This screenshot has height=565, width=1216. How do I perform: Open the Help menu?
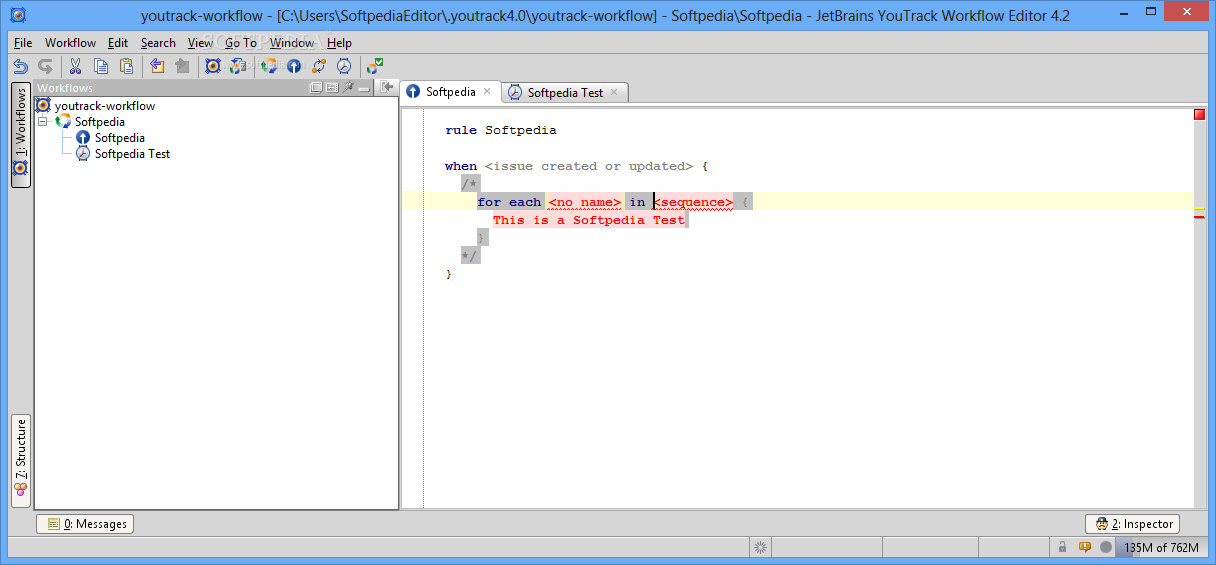pyautogui.click(x=339, y=43)
